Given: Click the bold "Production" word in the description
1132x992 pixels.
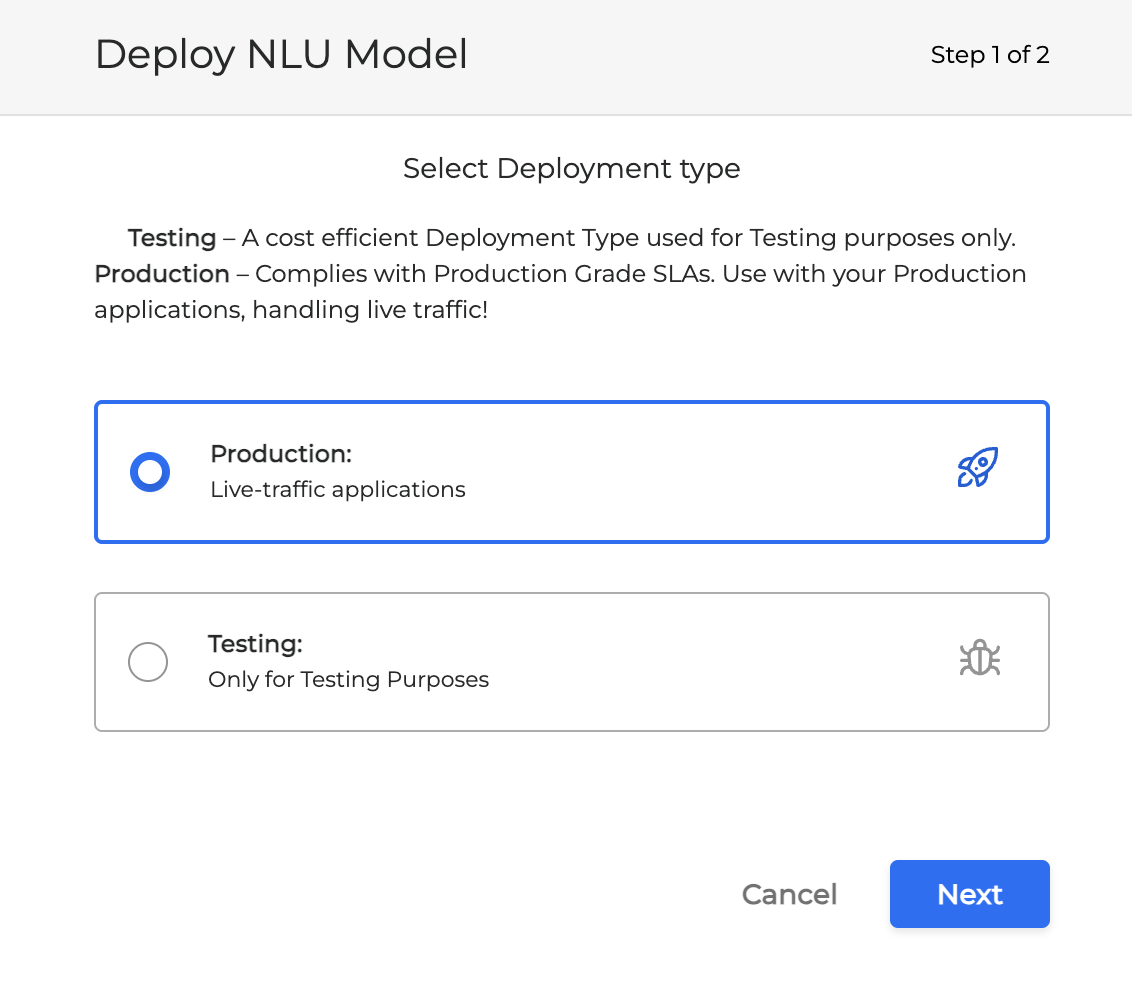Looking at the screenshot, I should click(162, 274).
